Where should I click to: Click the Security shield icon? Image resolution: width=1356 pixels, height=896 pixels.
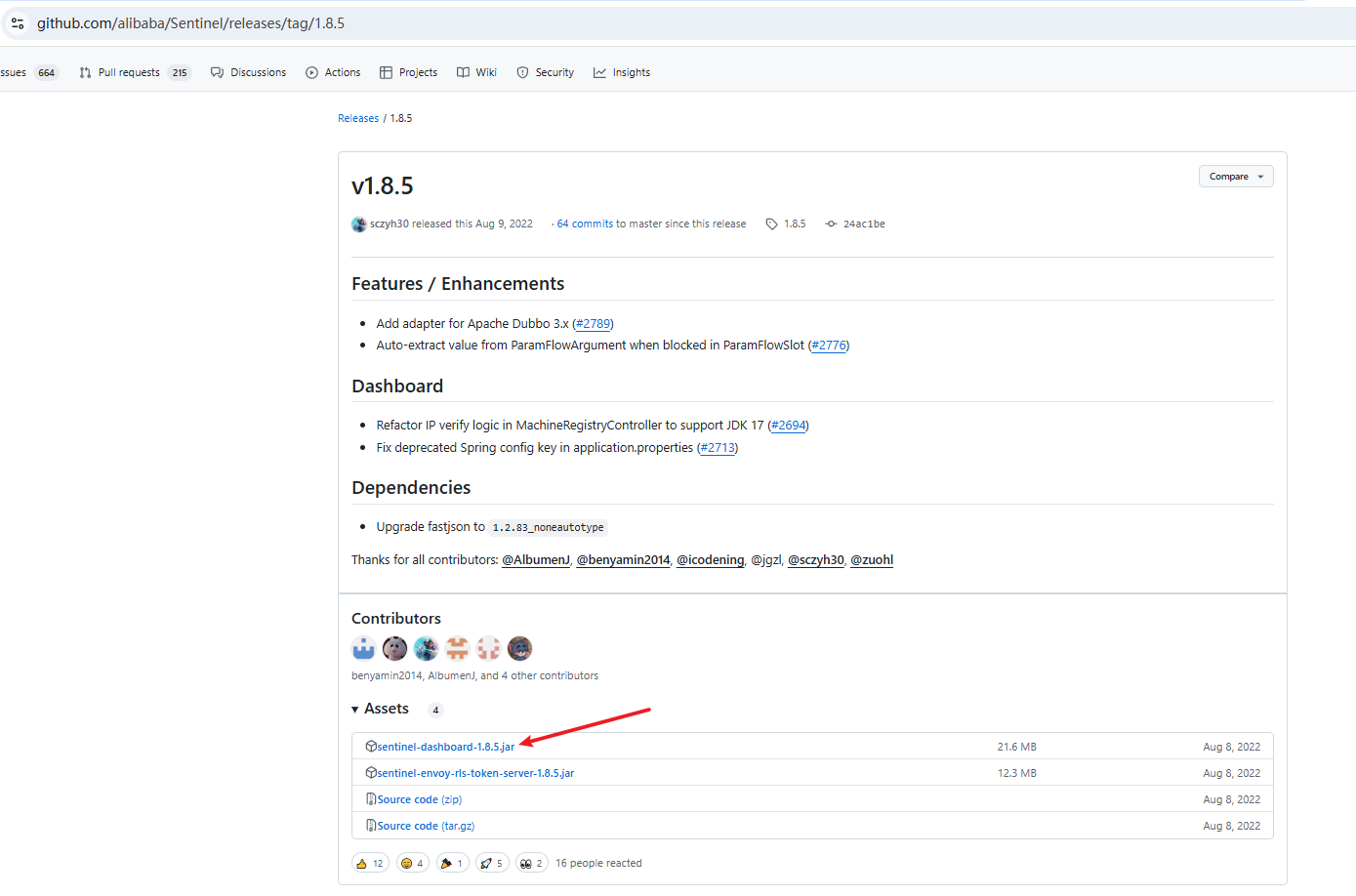coord(523,72)
